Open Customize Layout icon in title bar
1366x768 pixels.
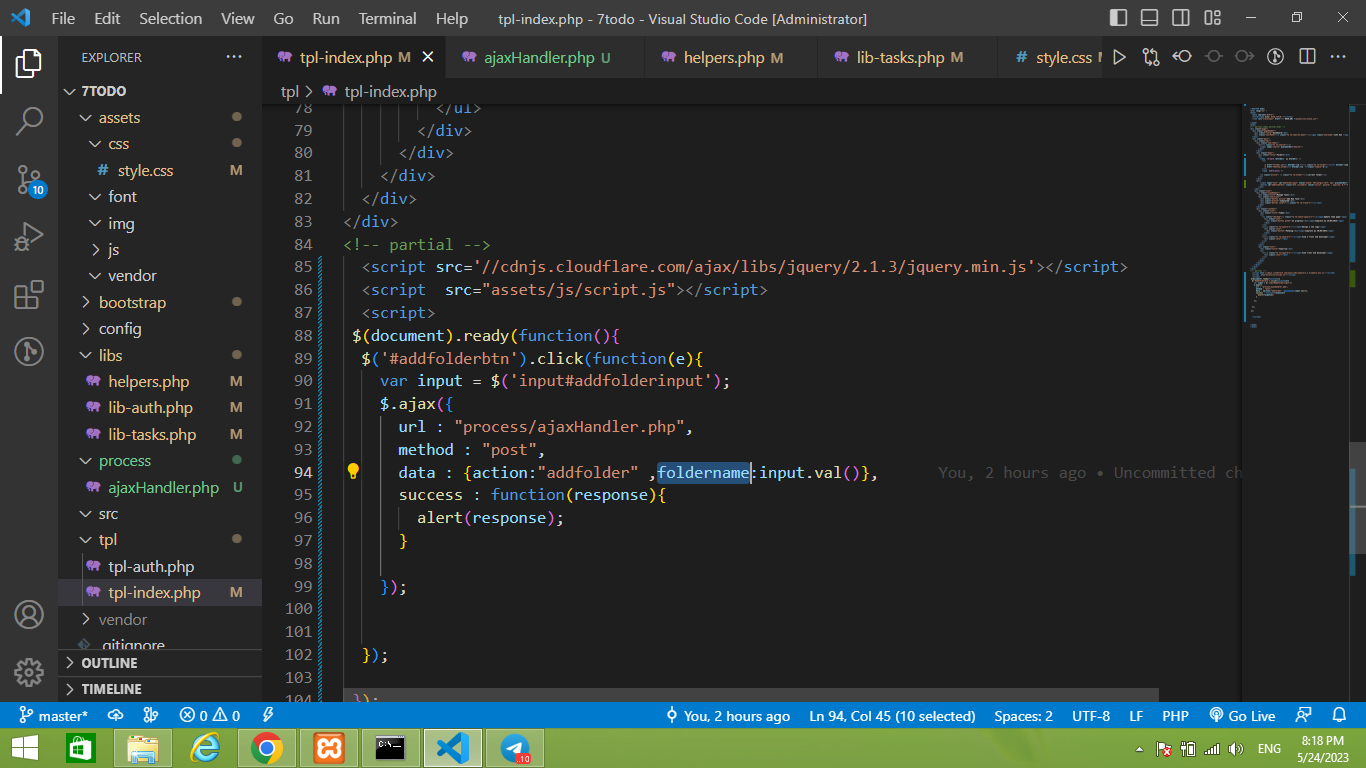pos(1213,18)
